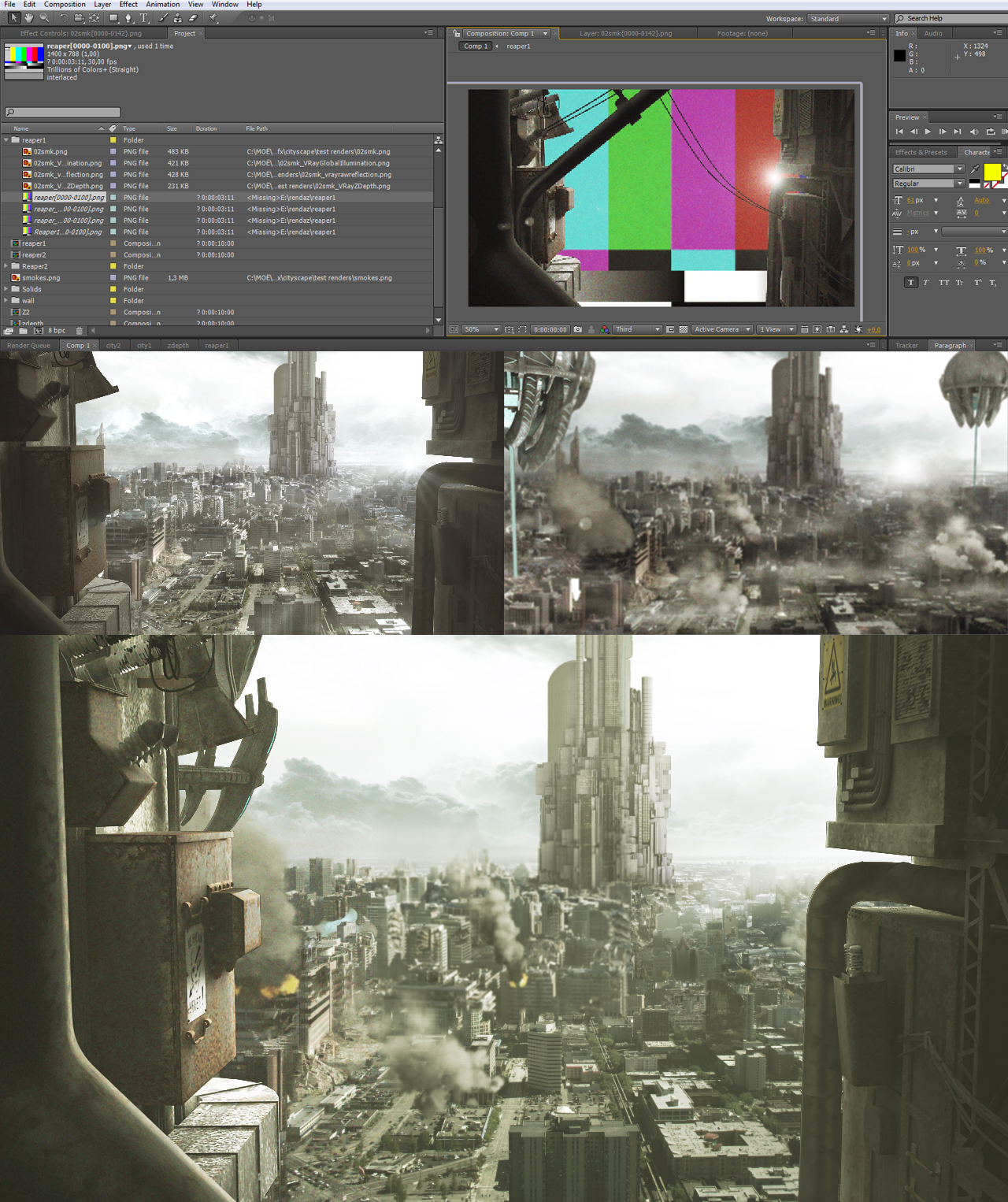Select the Horizontal Type tool
The image size is (1008, 1202).
point(144,17)
